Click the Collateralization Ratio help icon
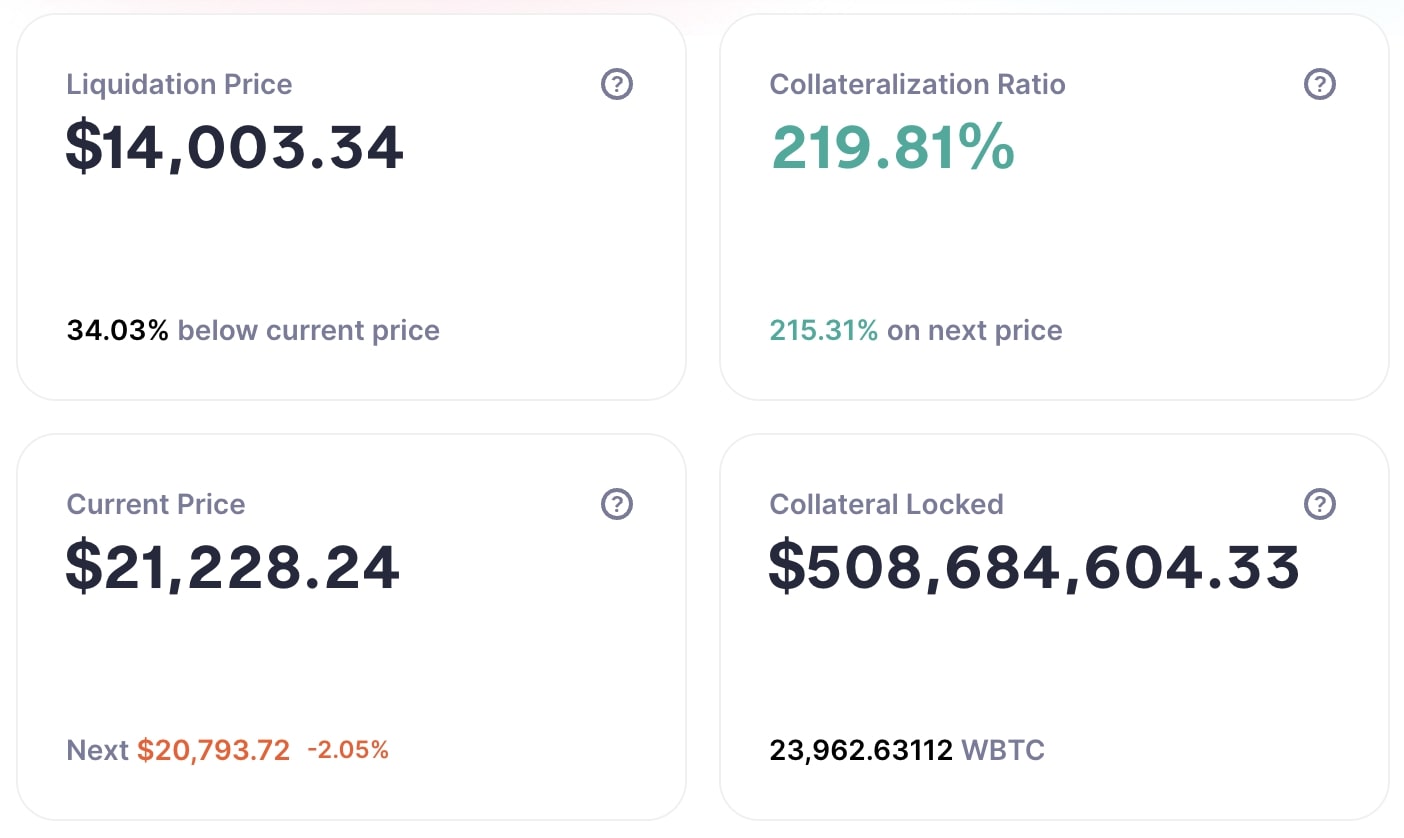Screen dimensions: 1404x838 coord(1320,85)
